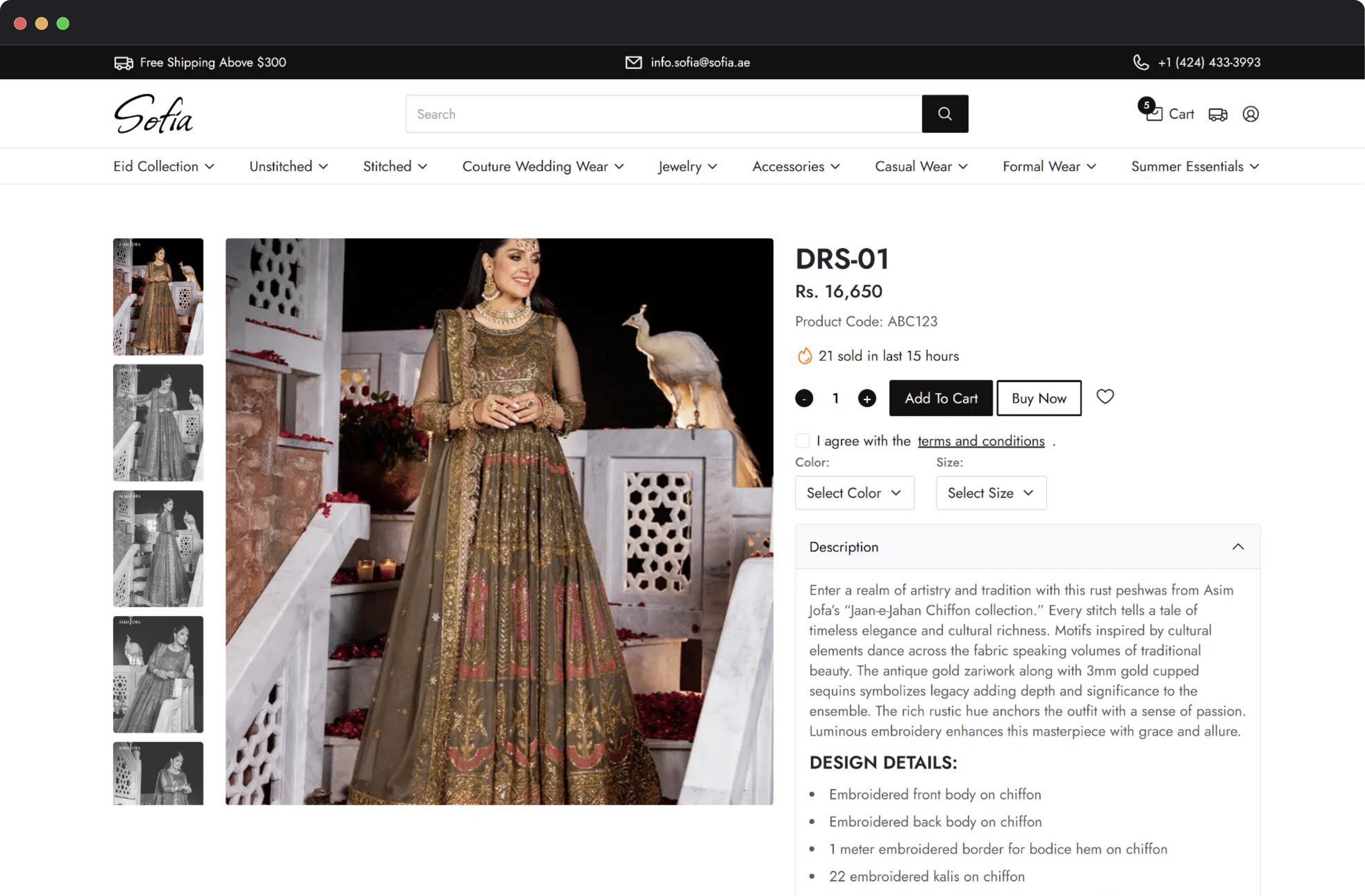Click the Add To Cart button
The image size is (1365, 896).
pyautogui.click(x=940, y=398)
